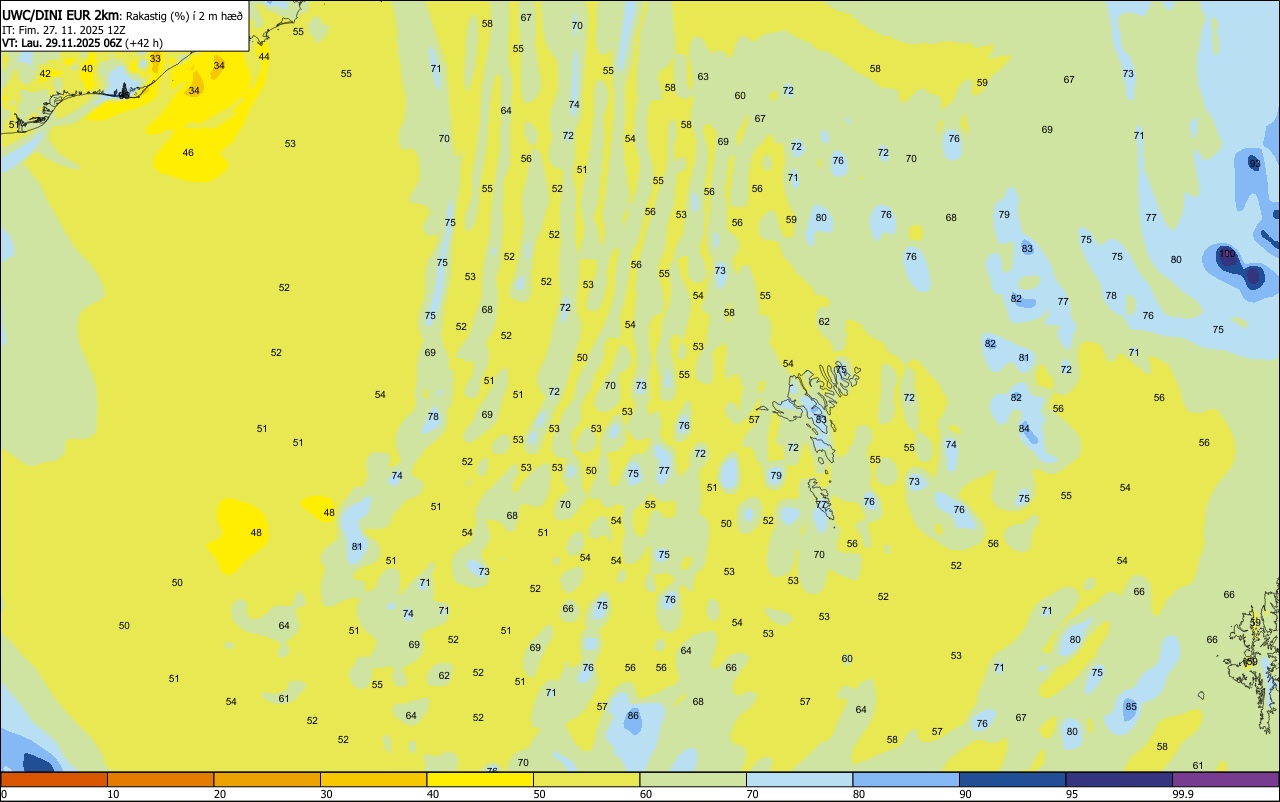
Task: Click the '42' humidity value on the map
Action: (x=45, y=74)
